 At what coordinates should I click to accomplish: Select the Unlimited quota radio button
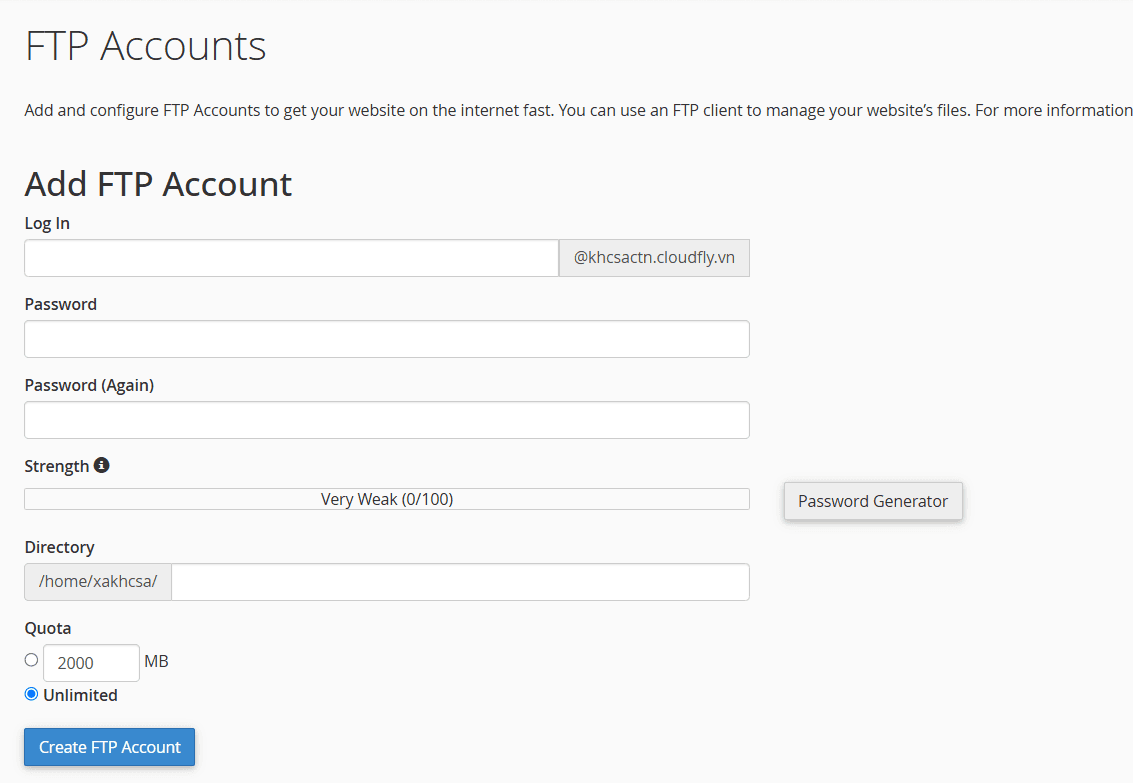point(31,694)
